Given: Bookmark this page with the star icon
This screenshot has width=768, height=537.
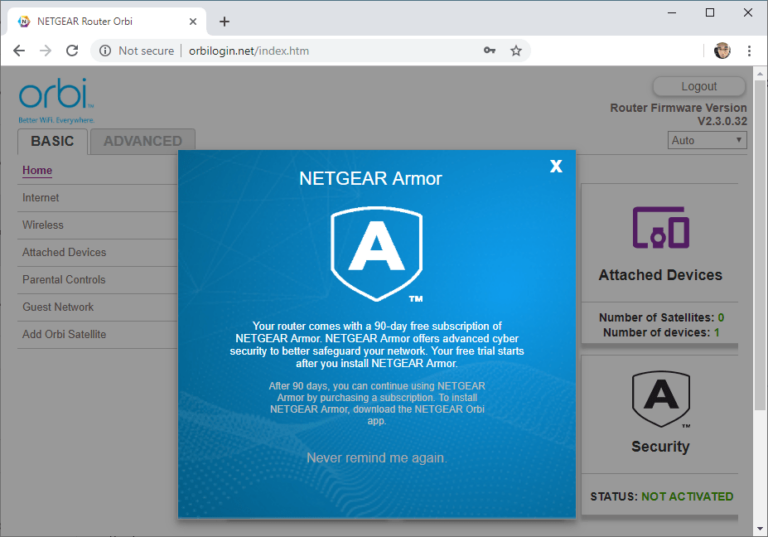Looking at the screenshot, I should (x=516, y=51).
